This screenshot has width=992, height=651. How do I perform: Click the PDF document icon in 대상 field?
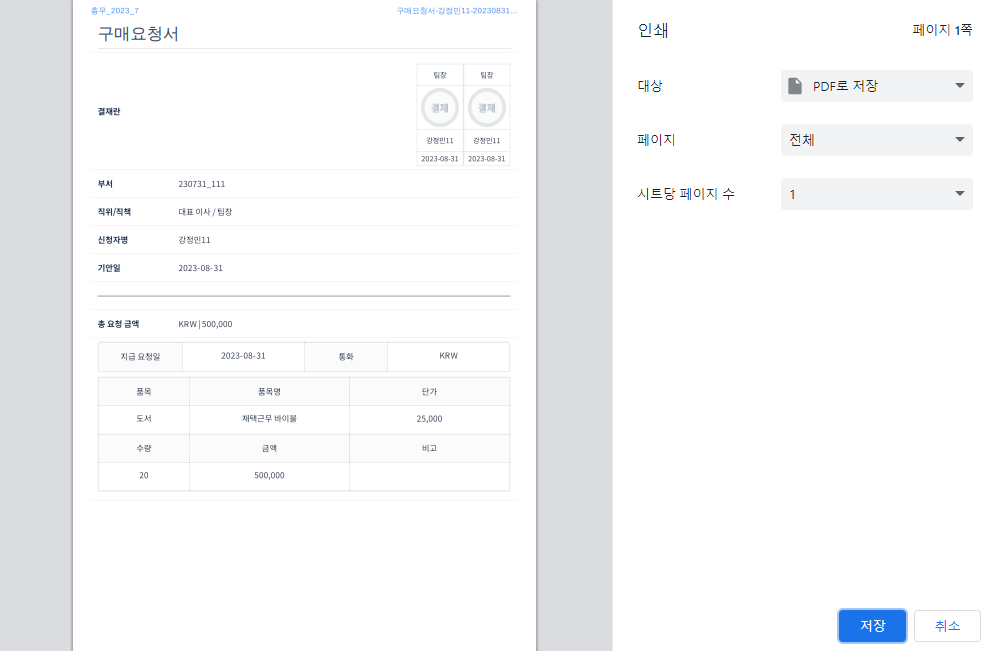[795, 86]
